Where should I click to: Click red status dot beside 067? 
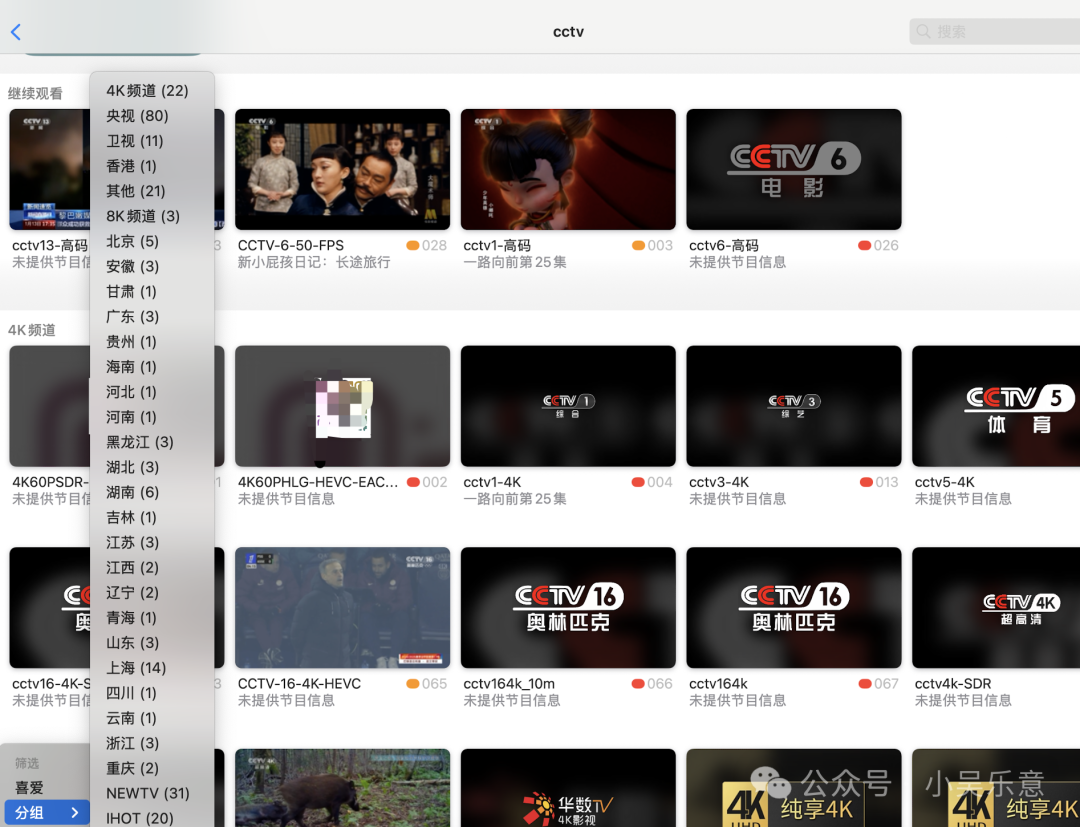pos(865,684)
